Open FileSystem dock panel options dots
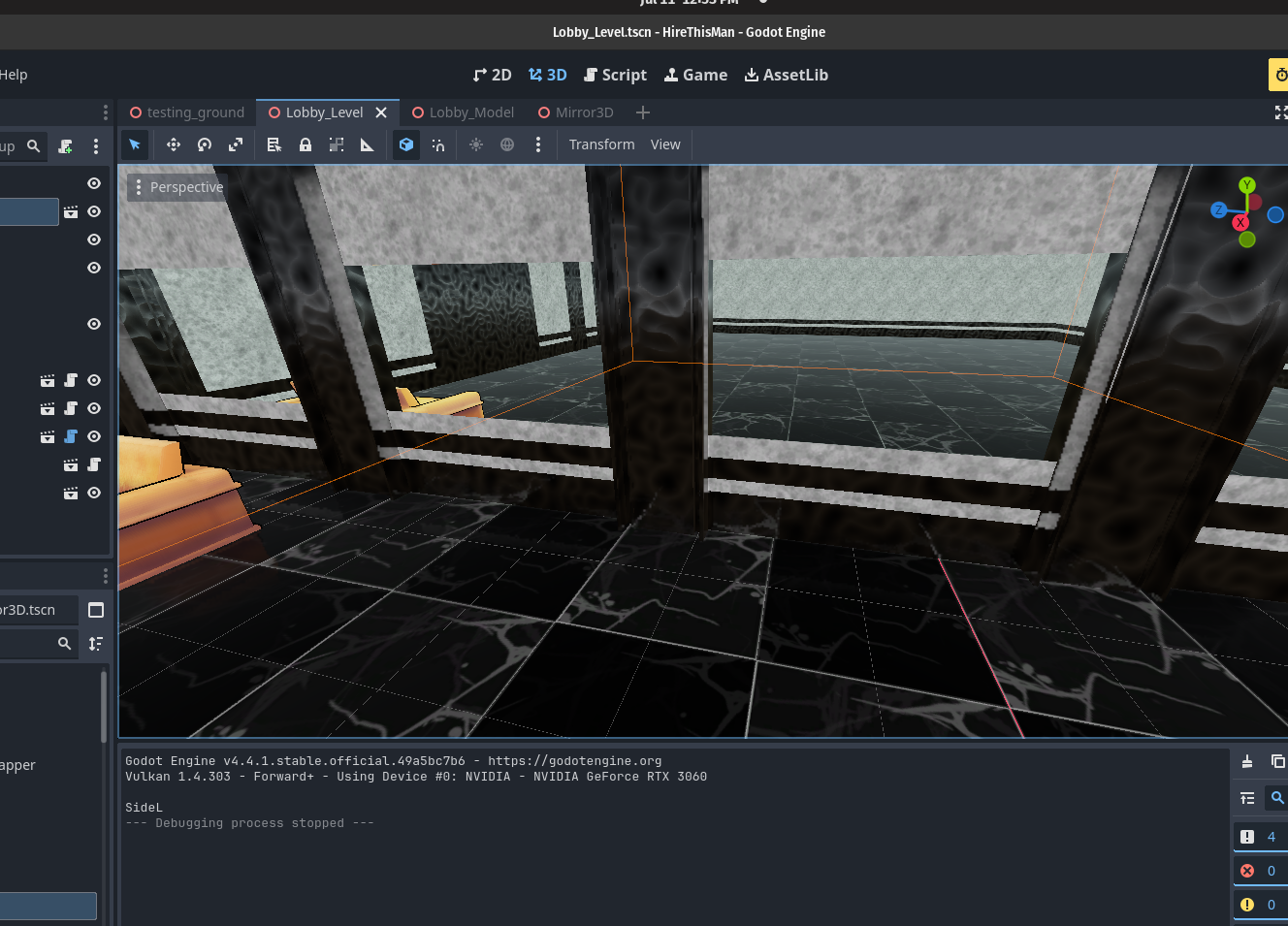Screen dimensions: 1288x926 [106, 576]
